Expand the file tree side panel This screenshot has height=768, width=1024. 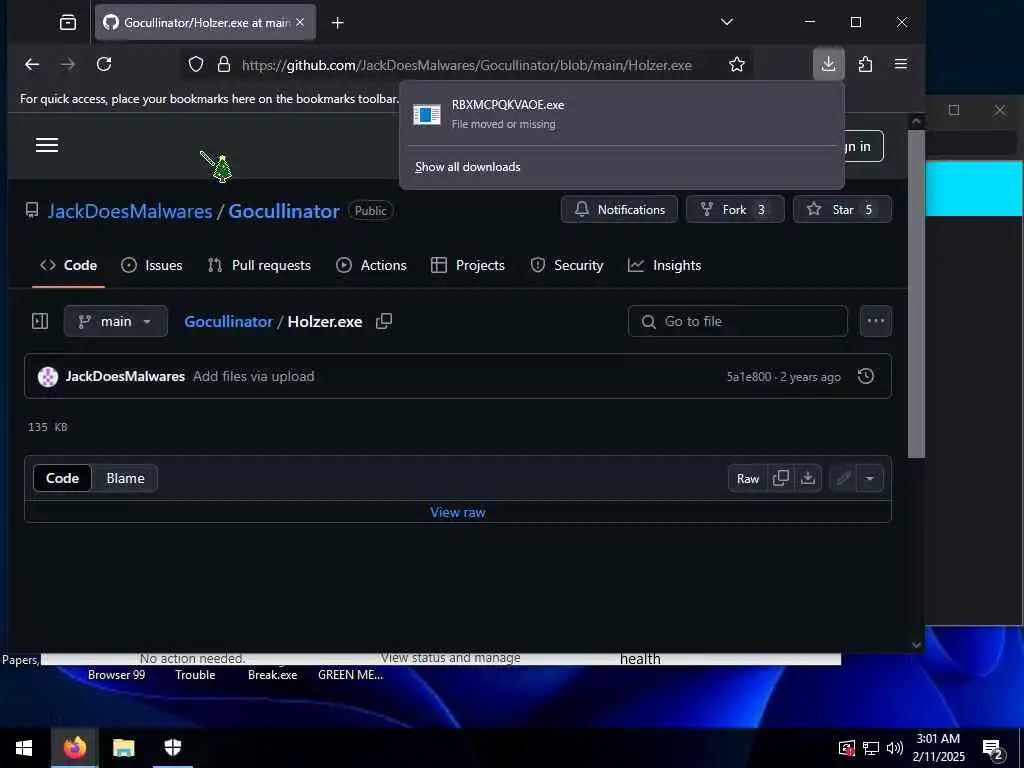tap(40, 321)
